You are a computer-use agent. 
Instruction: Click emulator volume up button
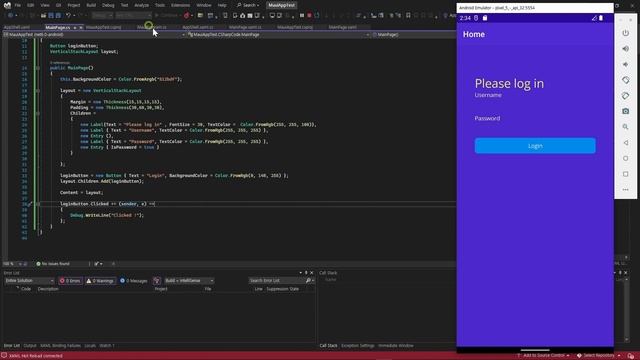pyautogui.click(x=625, y=49)
